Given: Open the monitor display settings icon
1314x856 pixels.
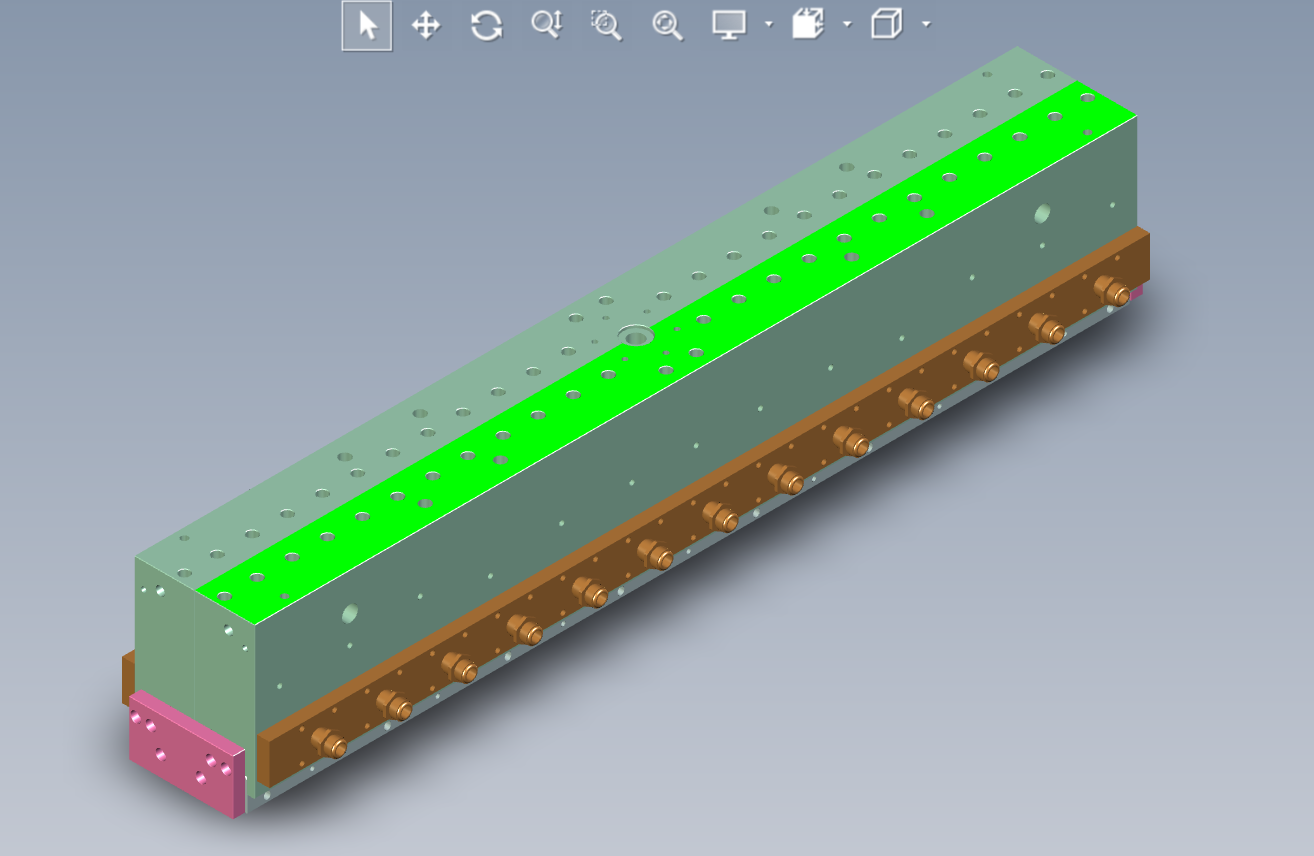Looking at the screenshot, I should (x=729, y=25).
